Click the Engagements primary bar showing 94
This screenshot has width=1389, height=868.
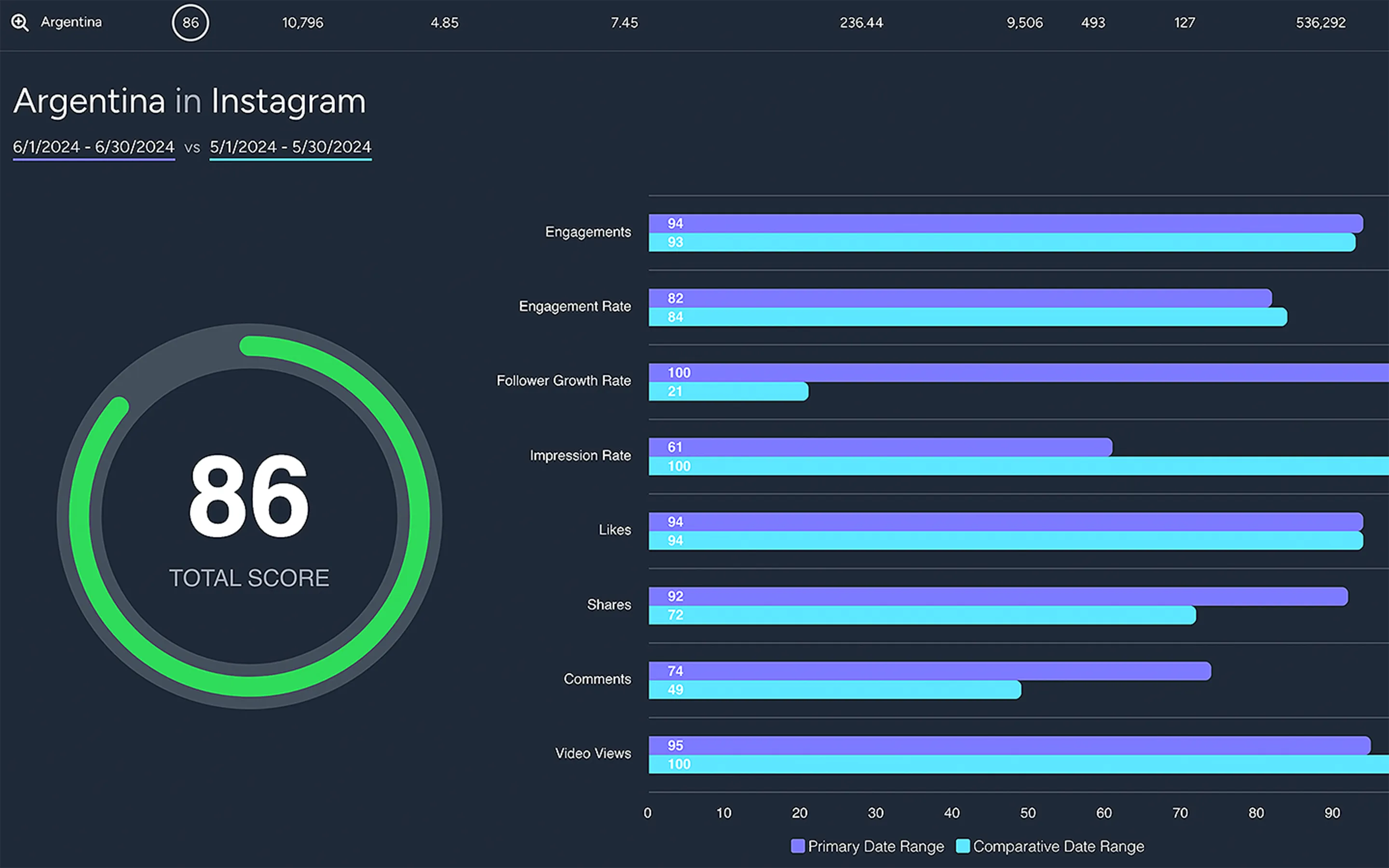[x=1006, y=223]
